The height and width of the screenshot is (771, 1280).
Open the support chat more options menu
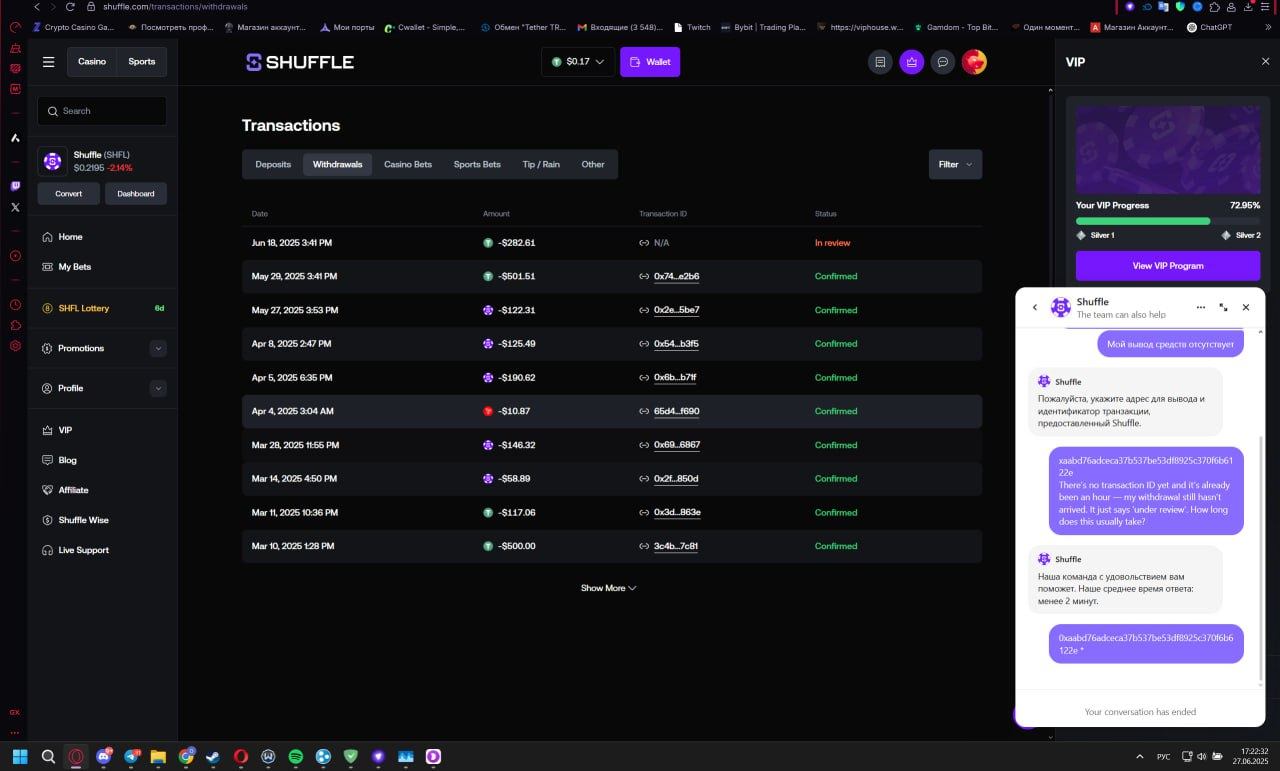(1201, 308)
